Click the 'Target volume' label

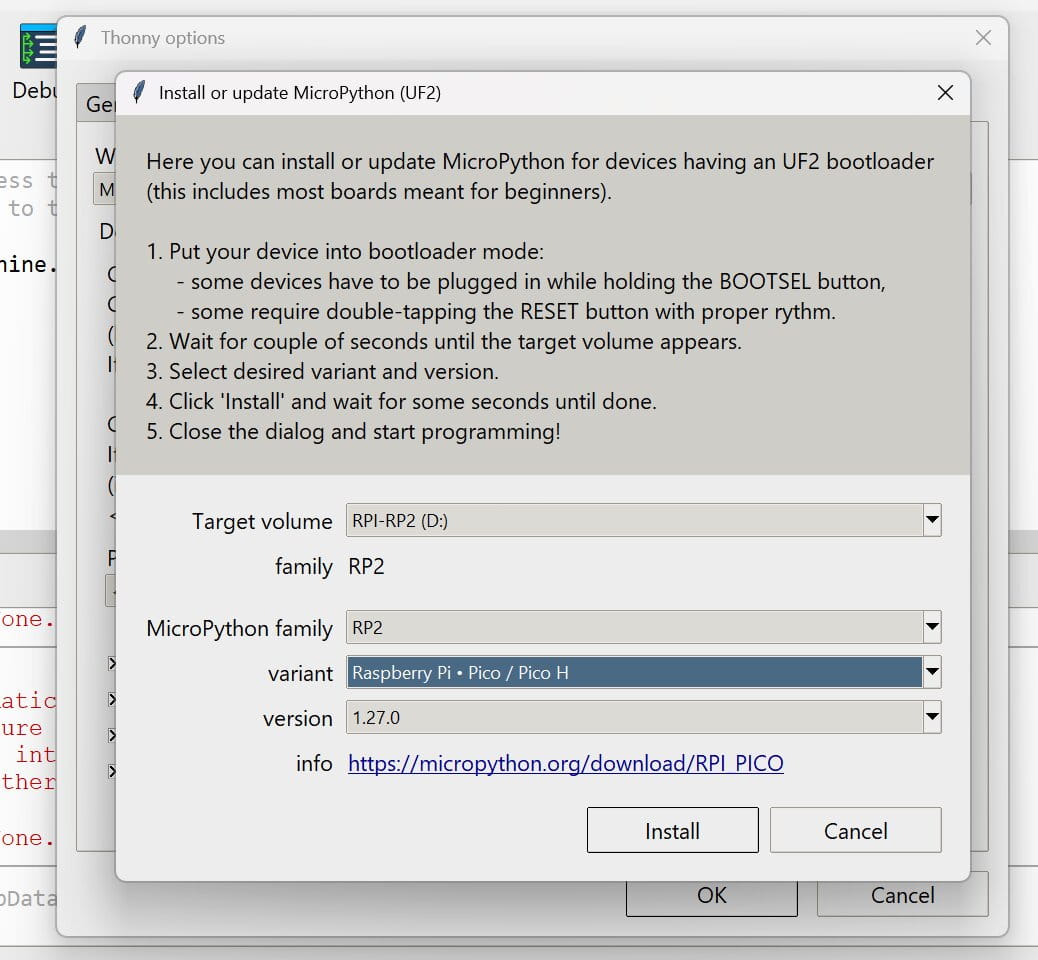pos(262,522)
